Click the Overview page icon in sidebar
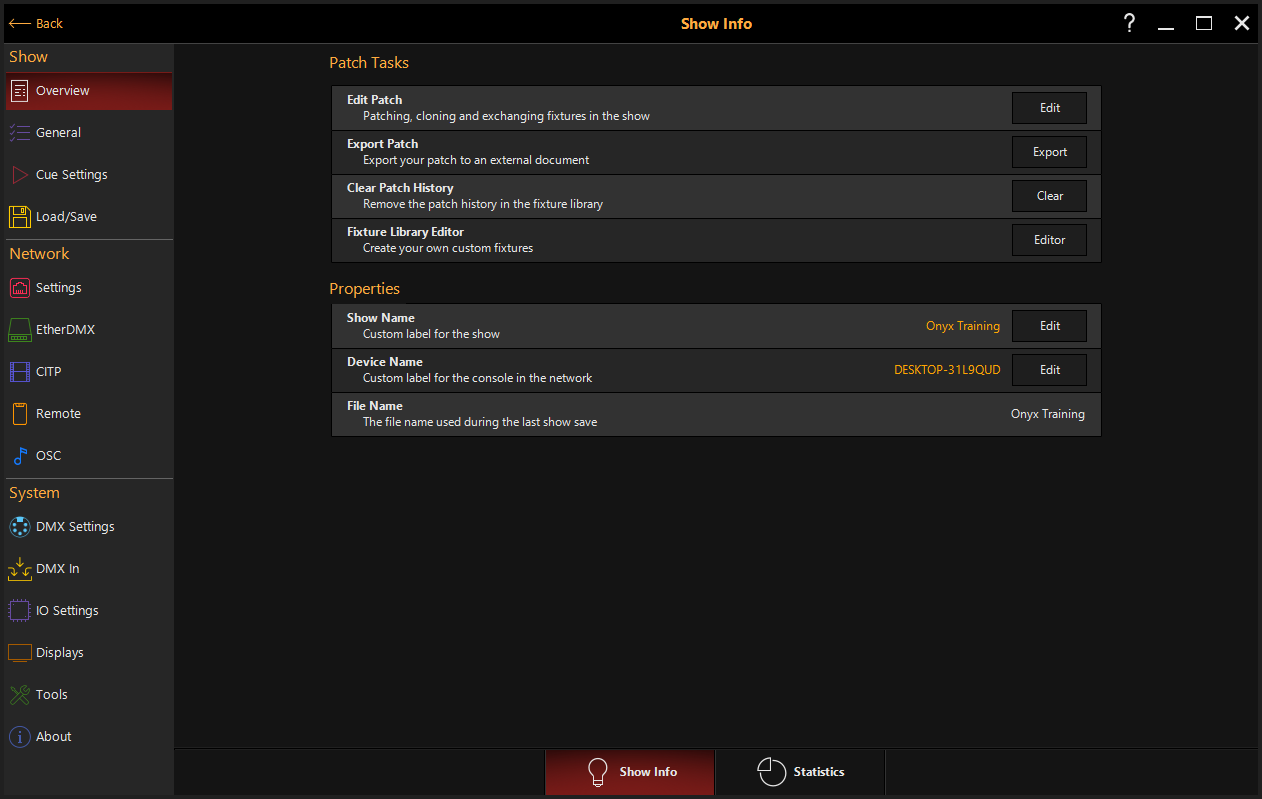Viewport: 1262px width, 799px height. [x=19, y=91]
